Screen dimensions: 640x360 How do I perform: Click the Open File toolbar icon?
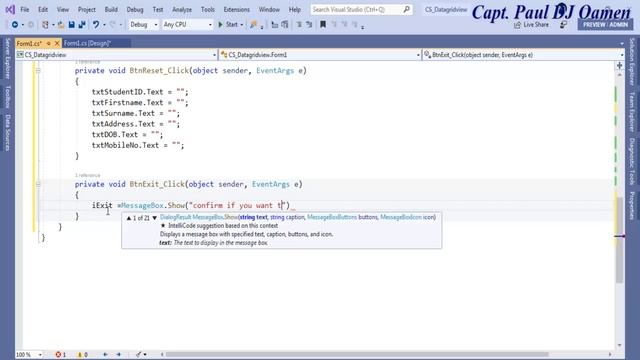click(61, 25)
